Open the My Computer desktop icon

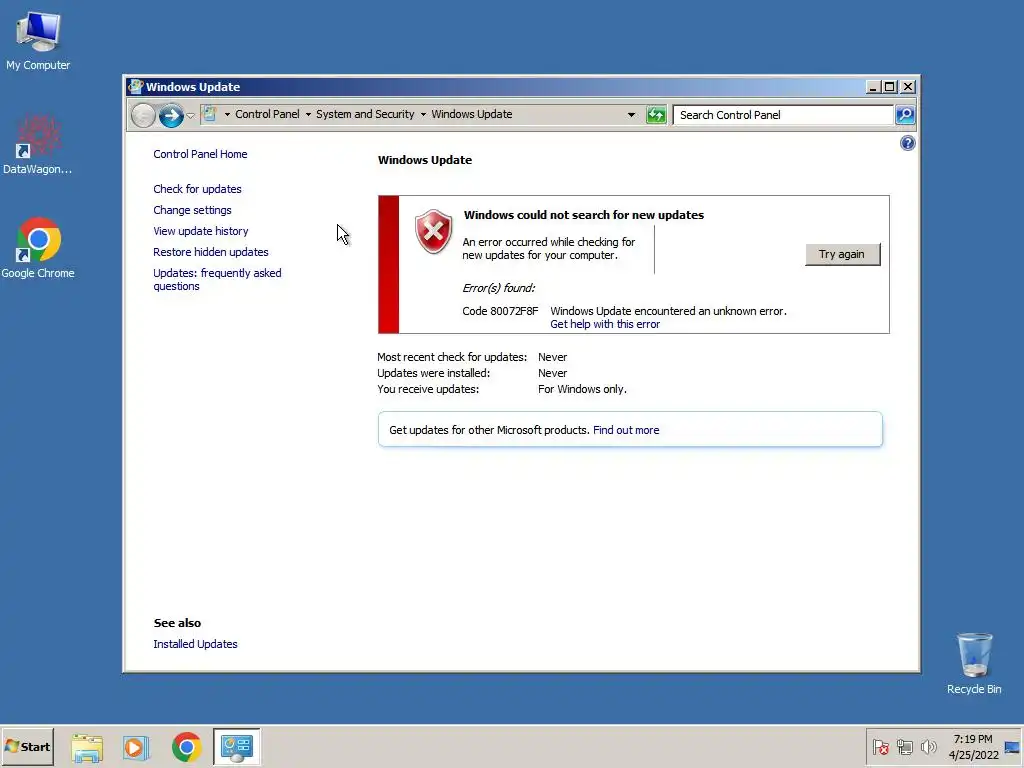(x=38, y=40)
